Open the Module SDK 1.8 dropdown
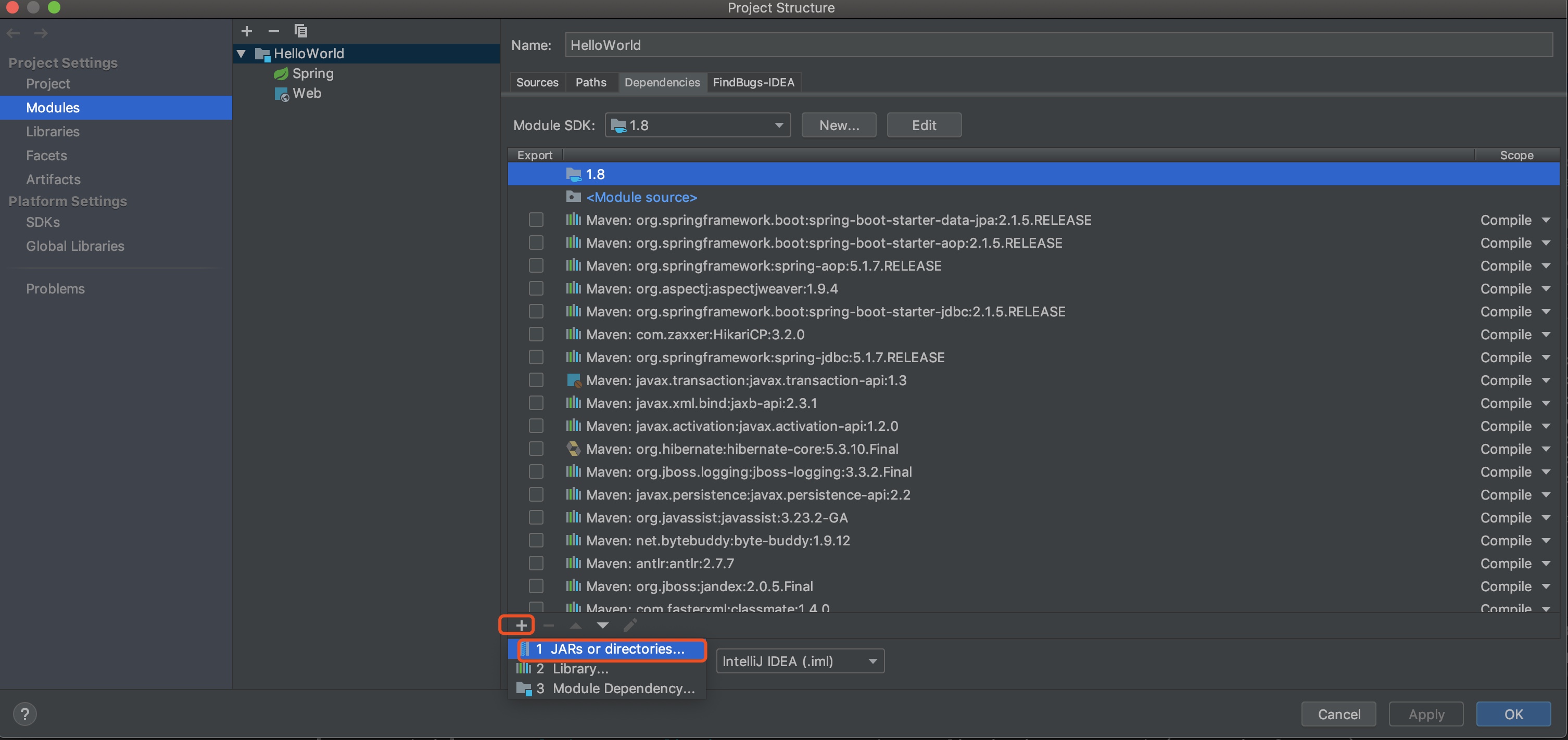The image size is (1568, 740). (697, 125)
